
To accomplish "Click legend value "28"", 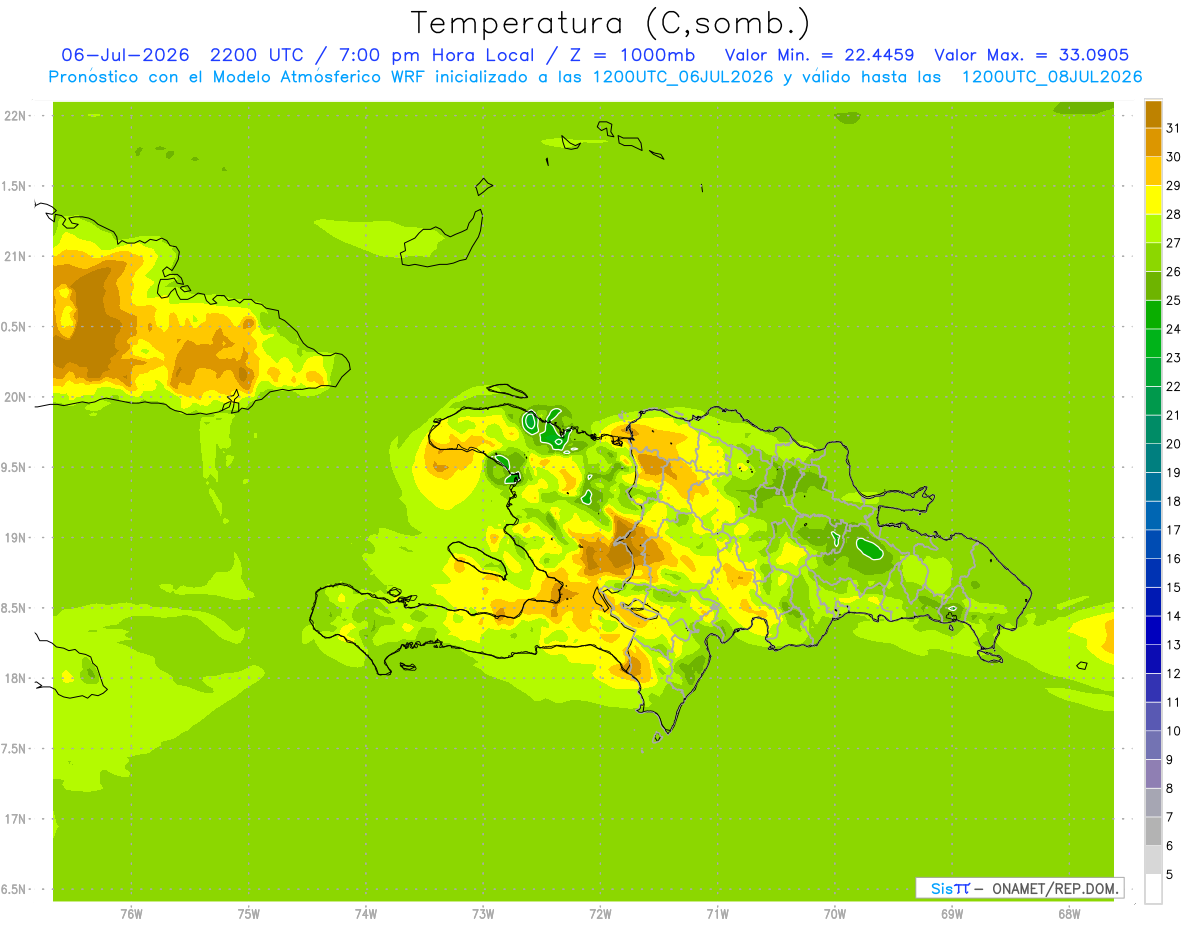I will click(1174, 214).
